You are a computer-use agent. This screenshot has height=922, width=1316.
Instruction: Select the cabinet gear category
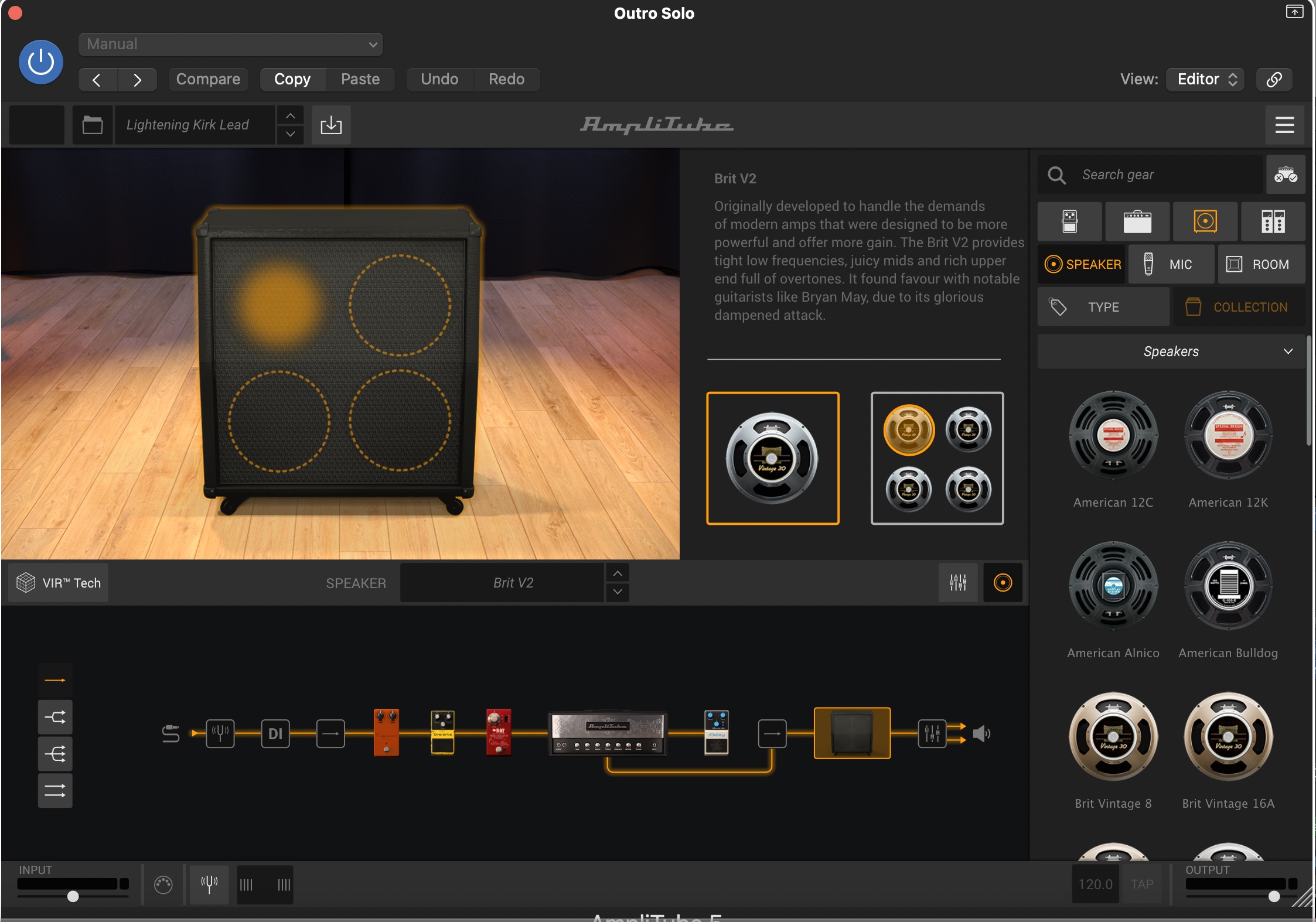click(1205, 221)
